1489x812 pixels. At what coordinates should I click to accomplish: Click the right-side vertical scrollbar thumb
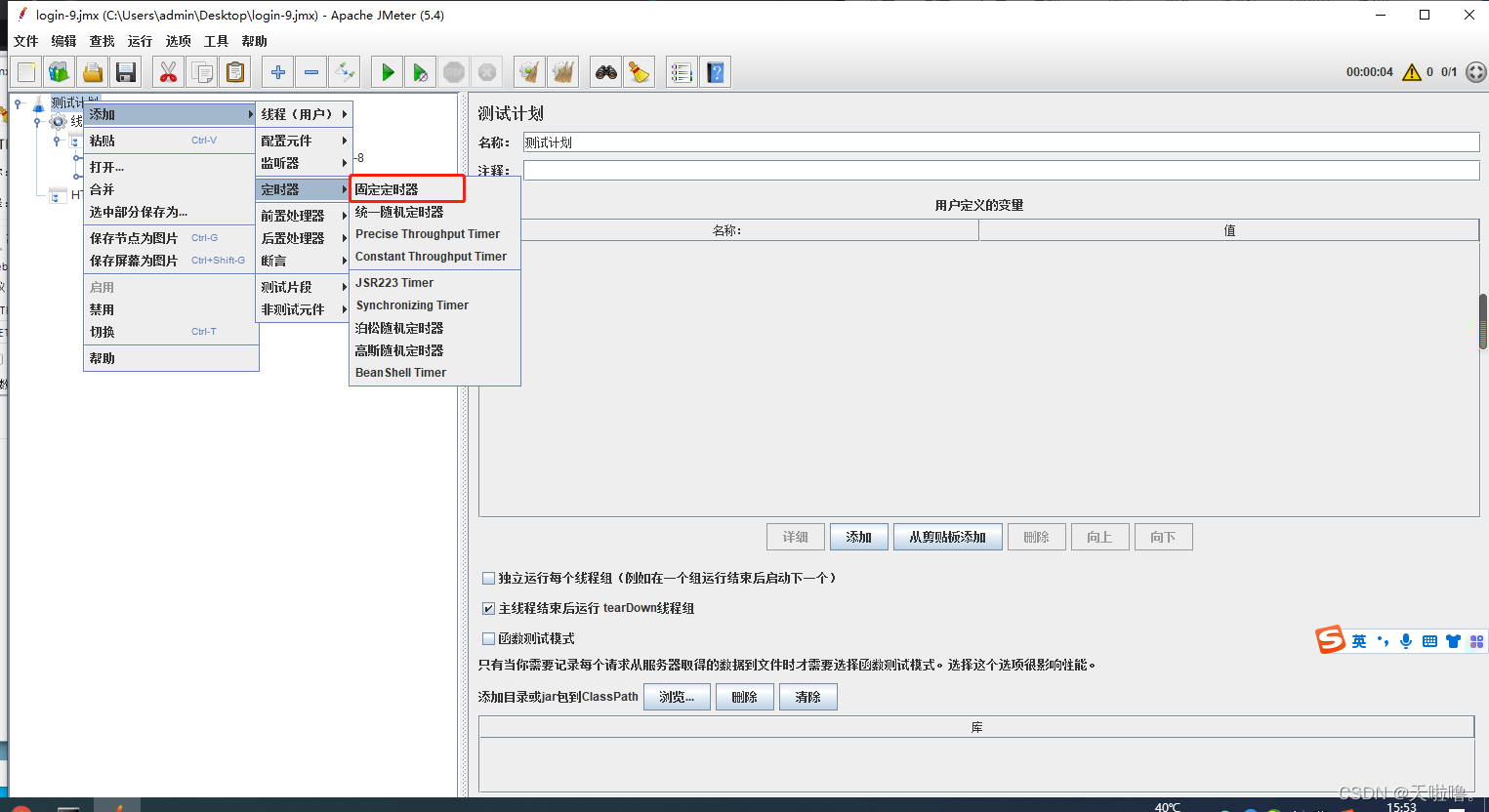(x=1483, y=322)
